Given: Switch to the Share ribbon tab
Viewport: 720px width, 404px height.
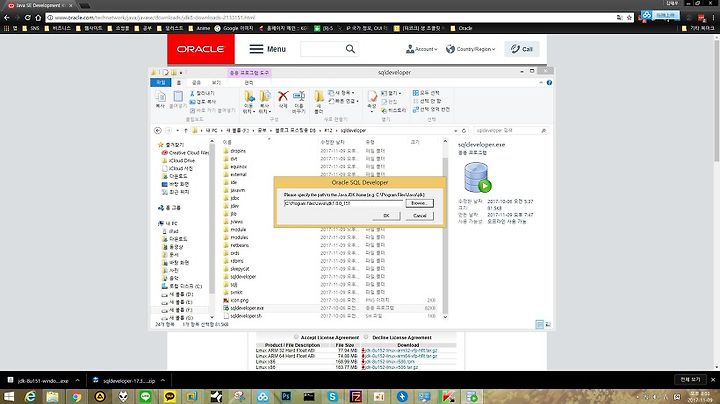Looking at the screenshot, I should [197, 83].
